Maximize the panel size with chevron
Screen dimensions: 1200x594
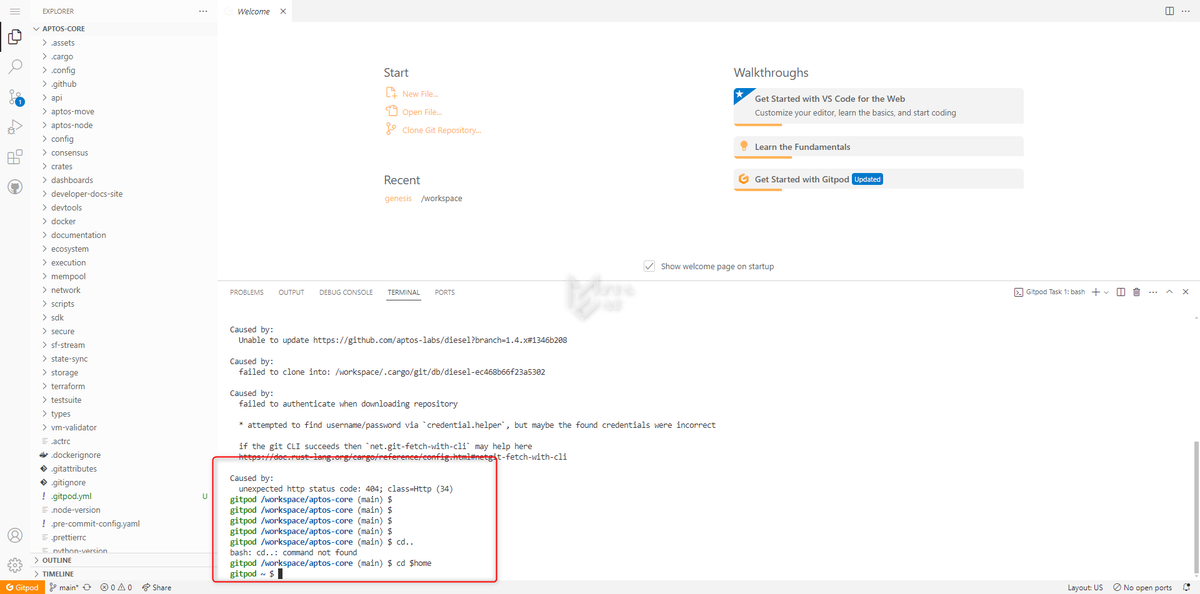[1170, 292]
